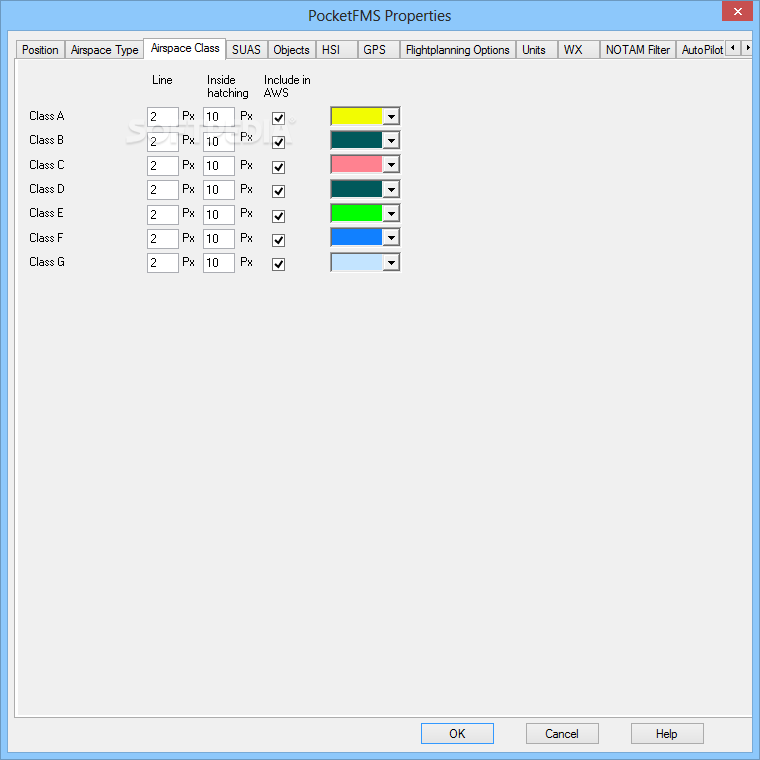Toggle Class D Include in AWS checkbox
Screen dimensions: 760x760
click(x=278, y=191)
